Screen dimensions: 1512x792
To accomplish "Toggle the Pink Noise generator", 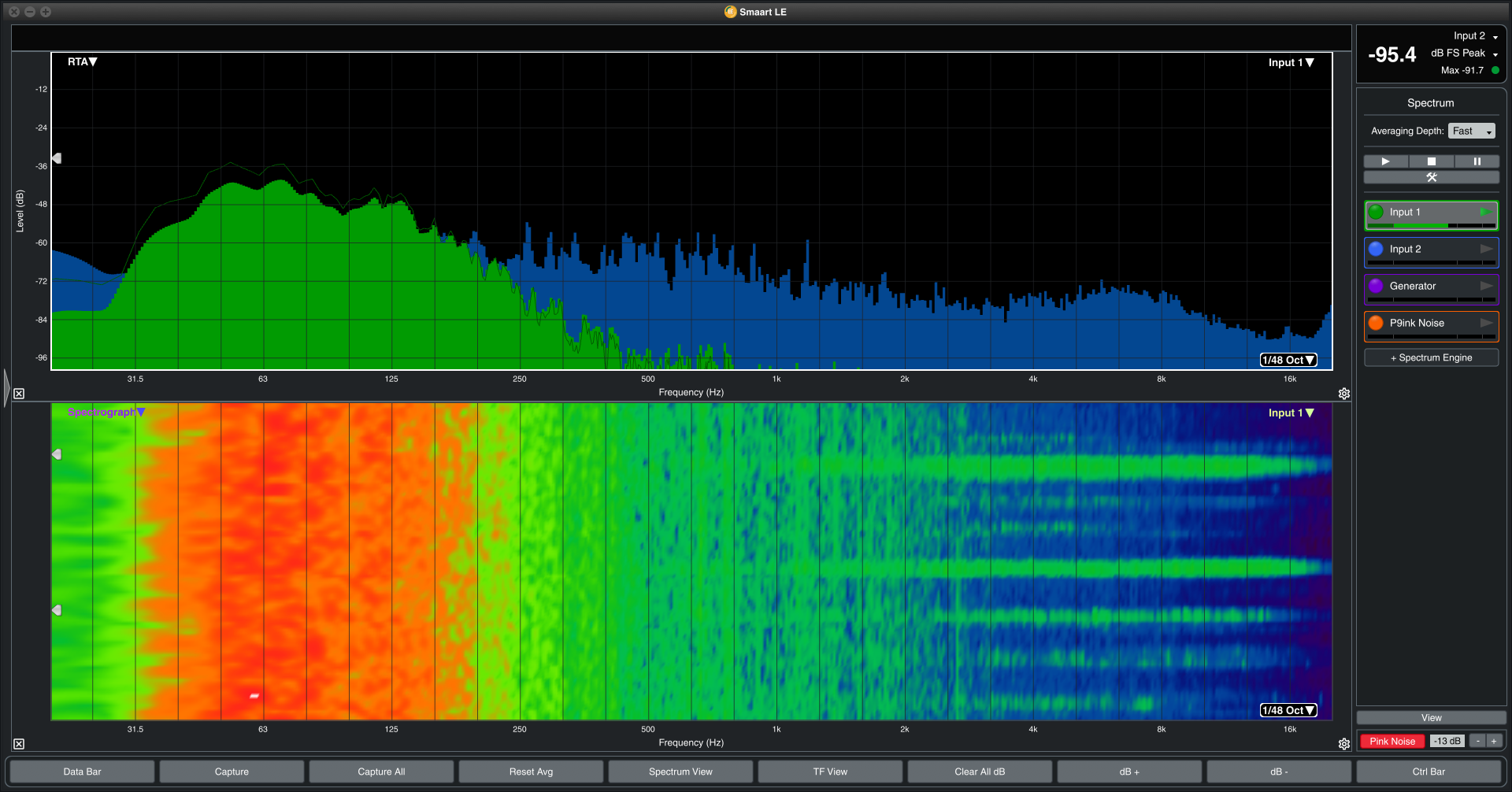I will coord(1392,741).
